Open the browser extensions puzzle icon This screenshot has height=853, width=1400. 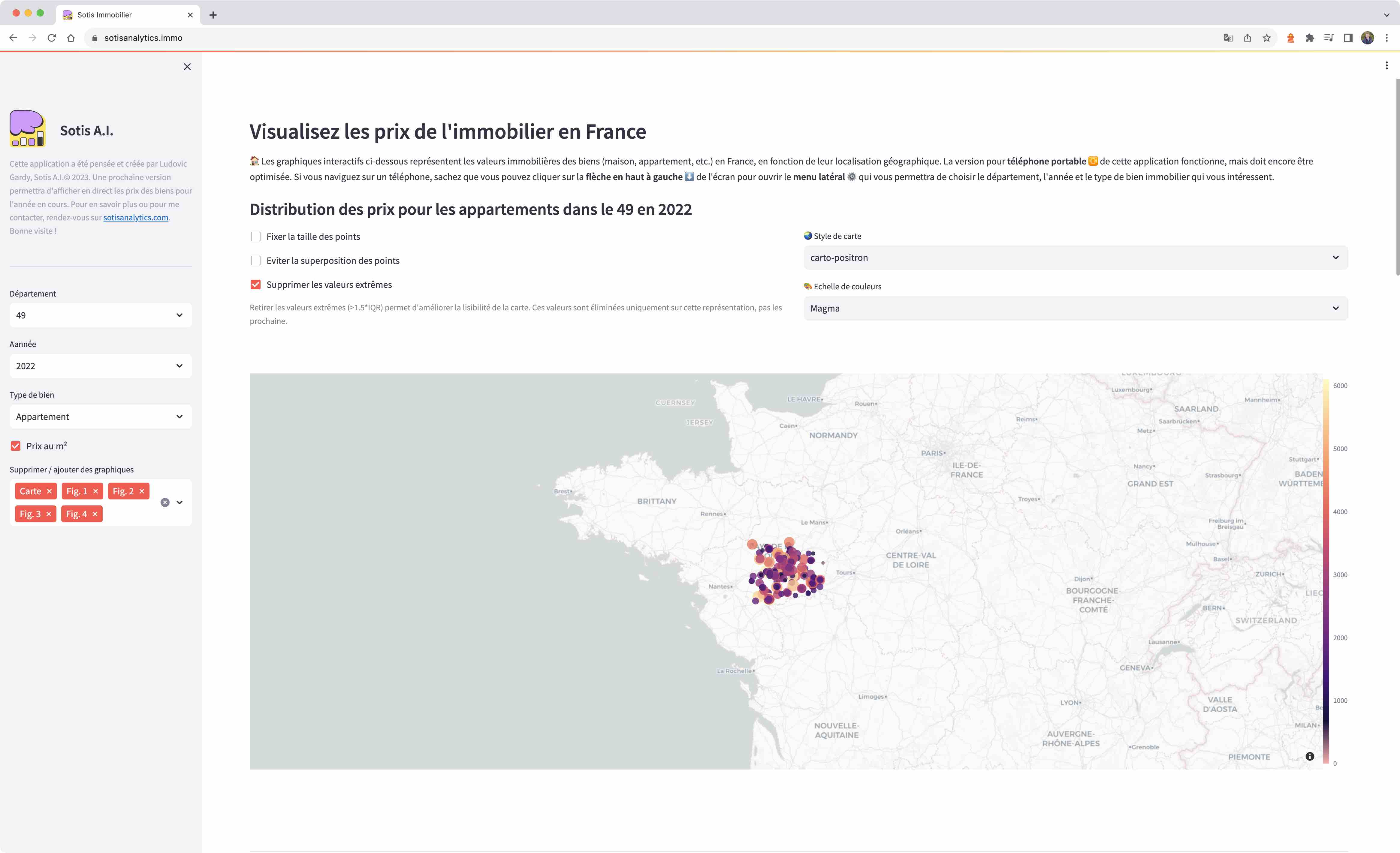coord(1309,38)
